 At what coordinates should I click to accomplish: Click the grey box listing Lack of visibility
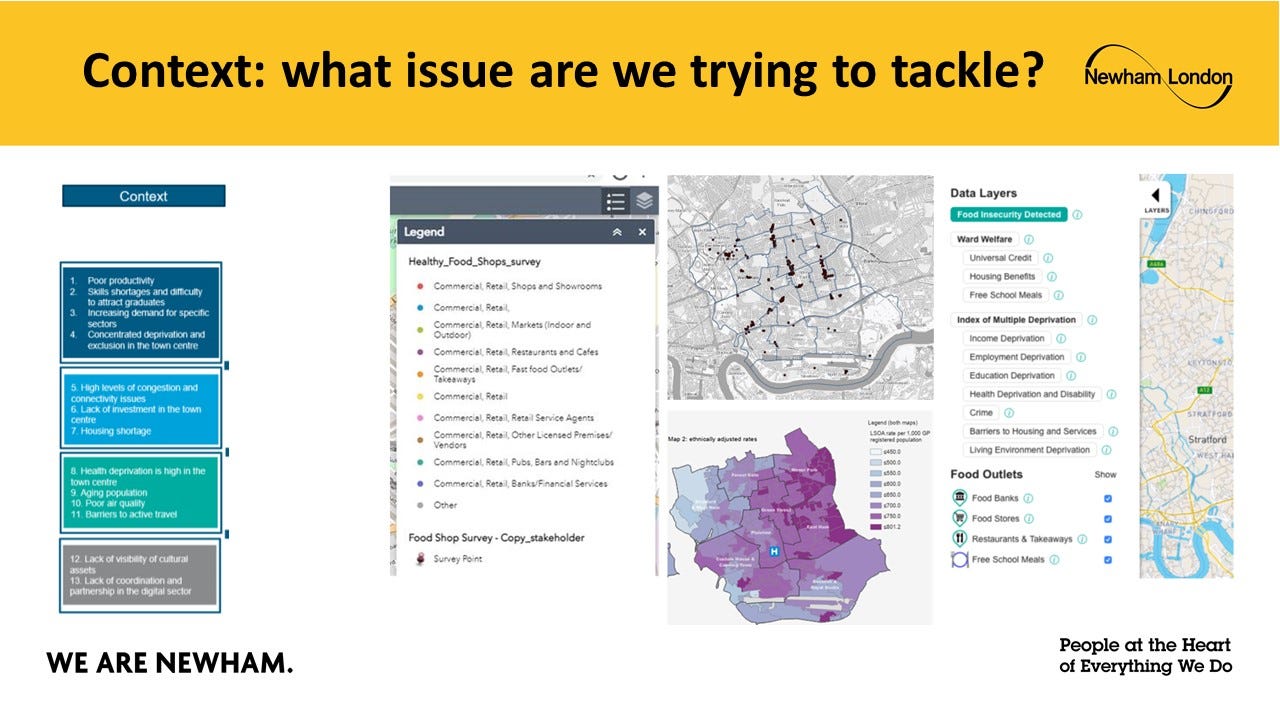[139, 575]
